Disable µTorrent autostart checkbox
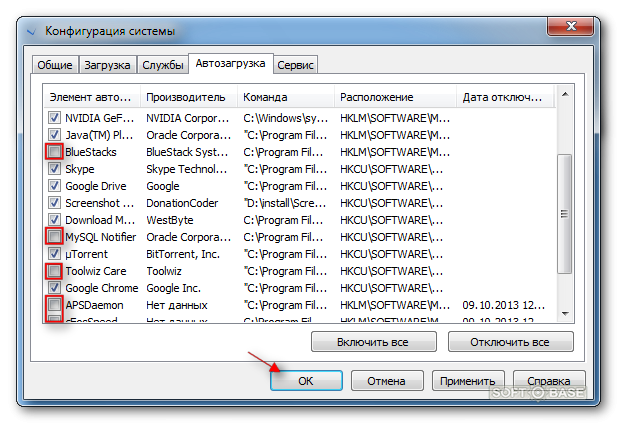Viewport: 618px width, 424px height. (54, 253)
